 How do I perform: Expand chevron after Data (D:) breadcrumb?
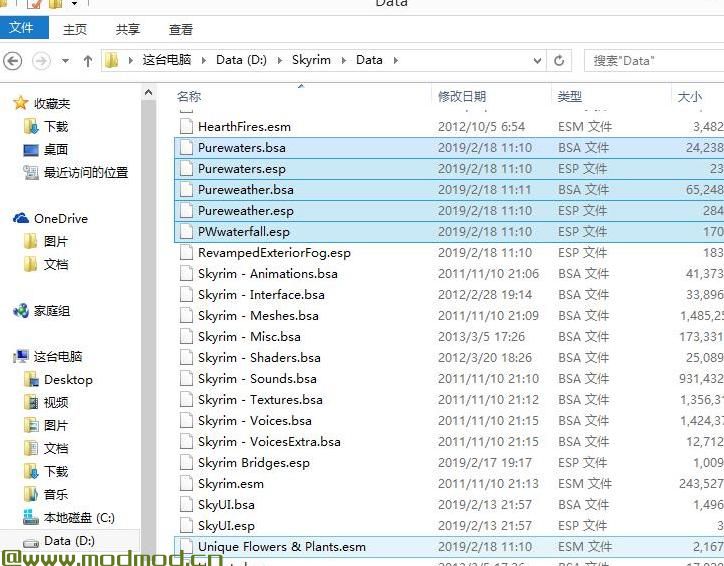[279, 60]
